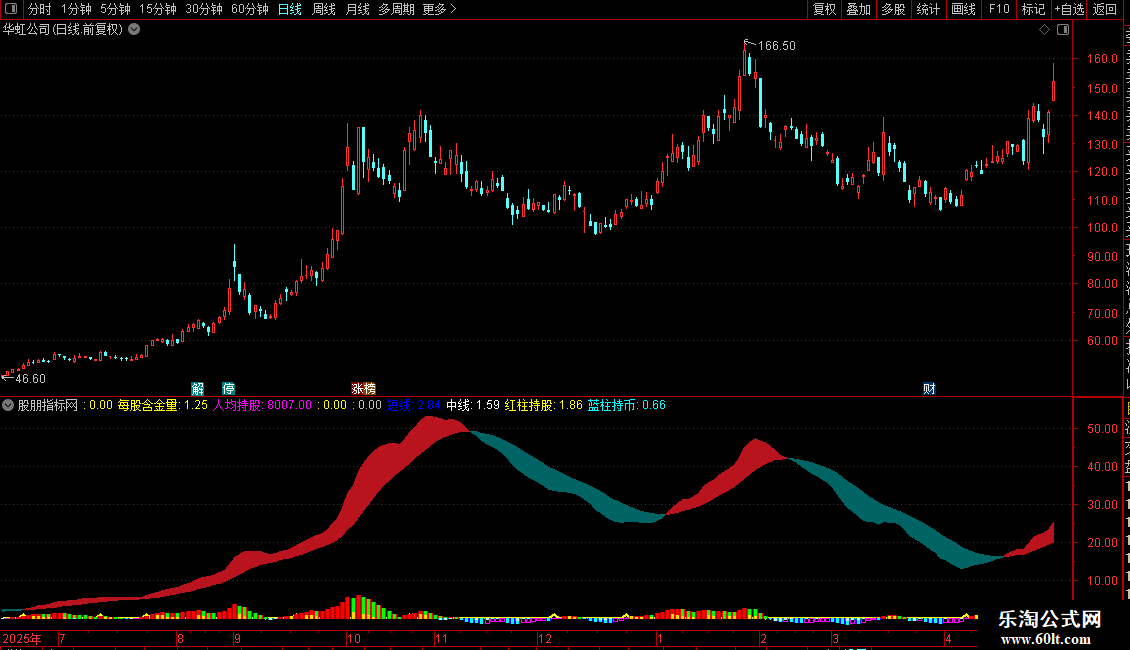1130x650 pixels.
Task: Click the 停 event marker
Action: point(228,388)
